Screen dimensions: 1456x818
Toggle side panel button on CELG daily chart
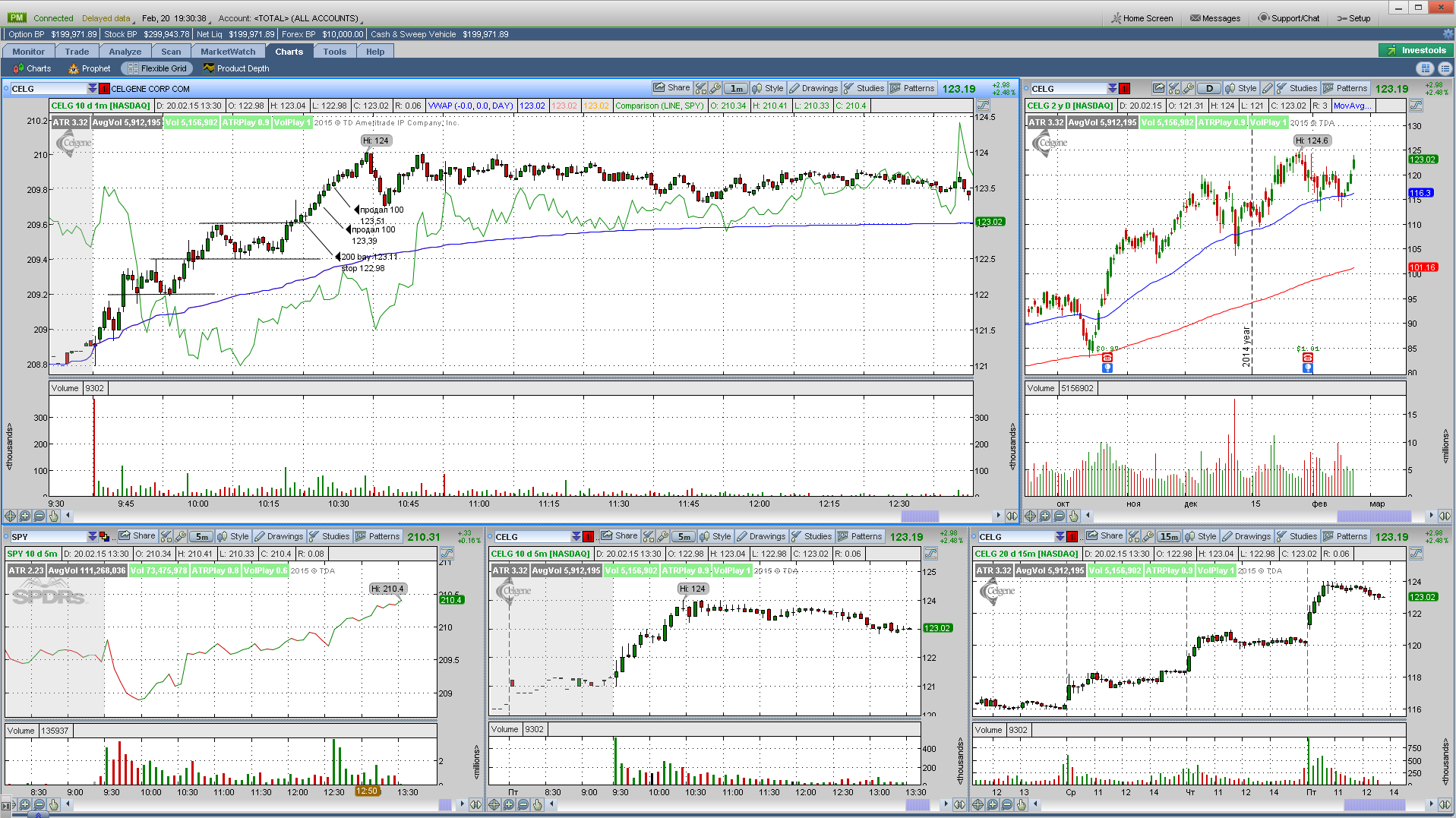[1416, 106]
